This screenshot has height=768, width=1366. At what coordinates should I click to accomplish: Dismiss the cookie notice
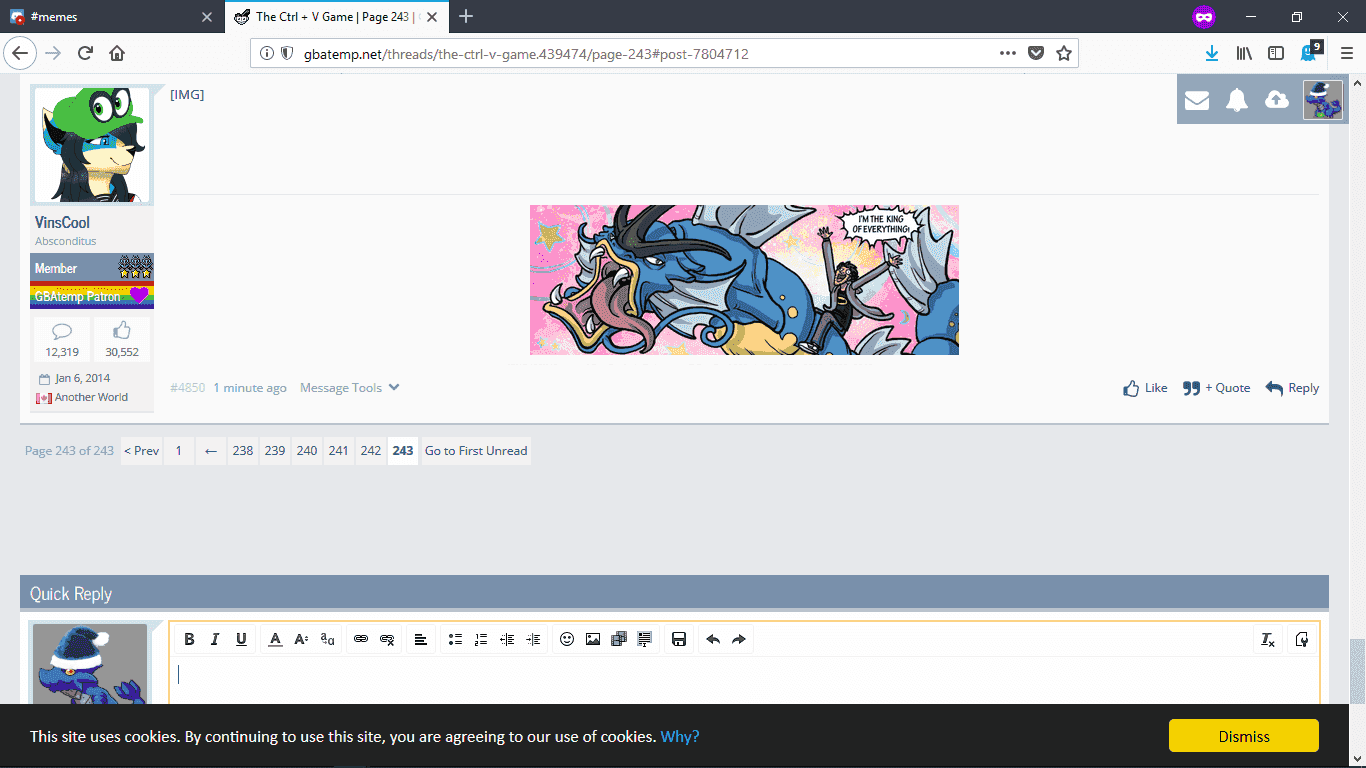[x=1244, y=736]
